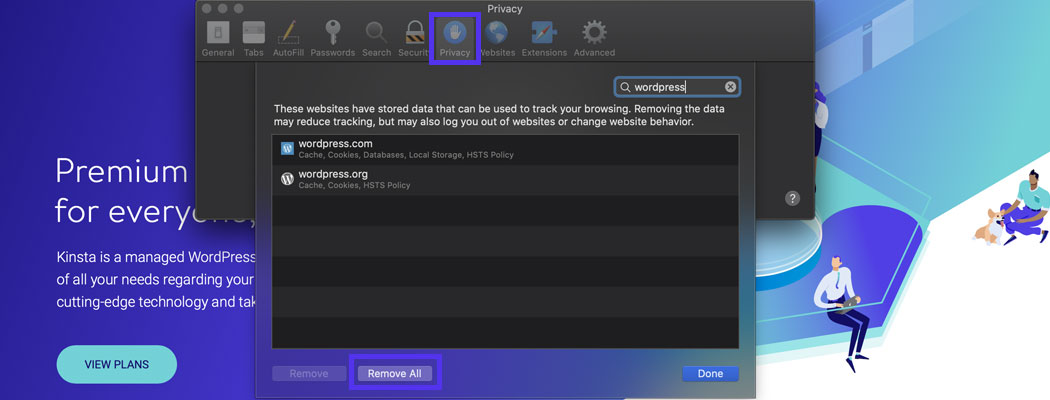This screenshot has height=400, width=1050.
Task: Open Websites globe preferences
Action: 497,38
